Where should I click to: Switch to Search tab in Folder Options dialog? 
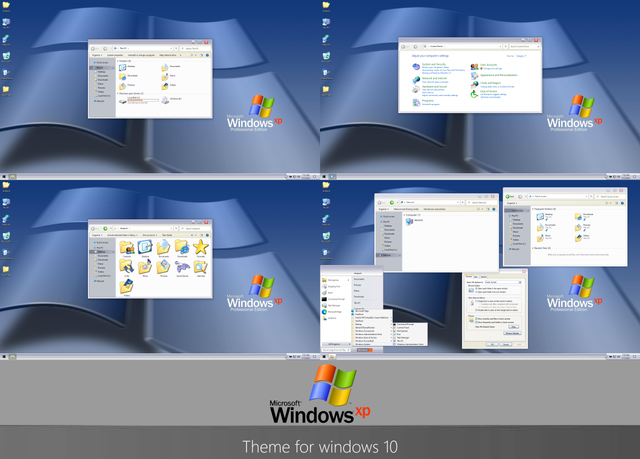tap(483, 277)
